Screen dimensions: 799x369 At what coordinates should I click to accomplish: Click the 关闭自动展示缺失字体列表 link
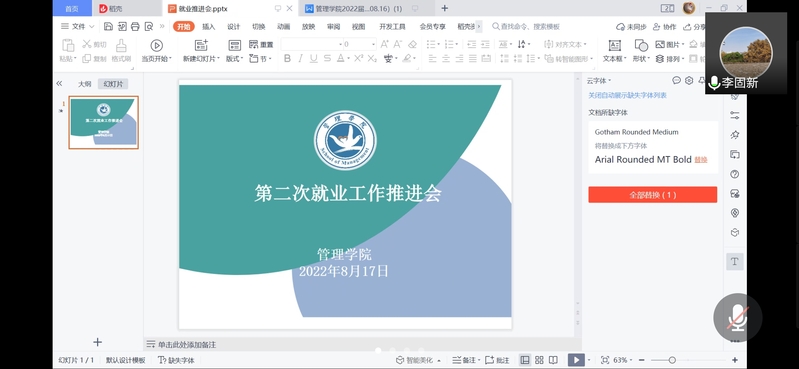click(x=627, y=95)
